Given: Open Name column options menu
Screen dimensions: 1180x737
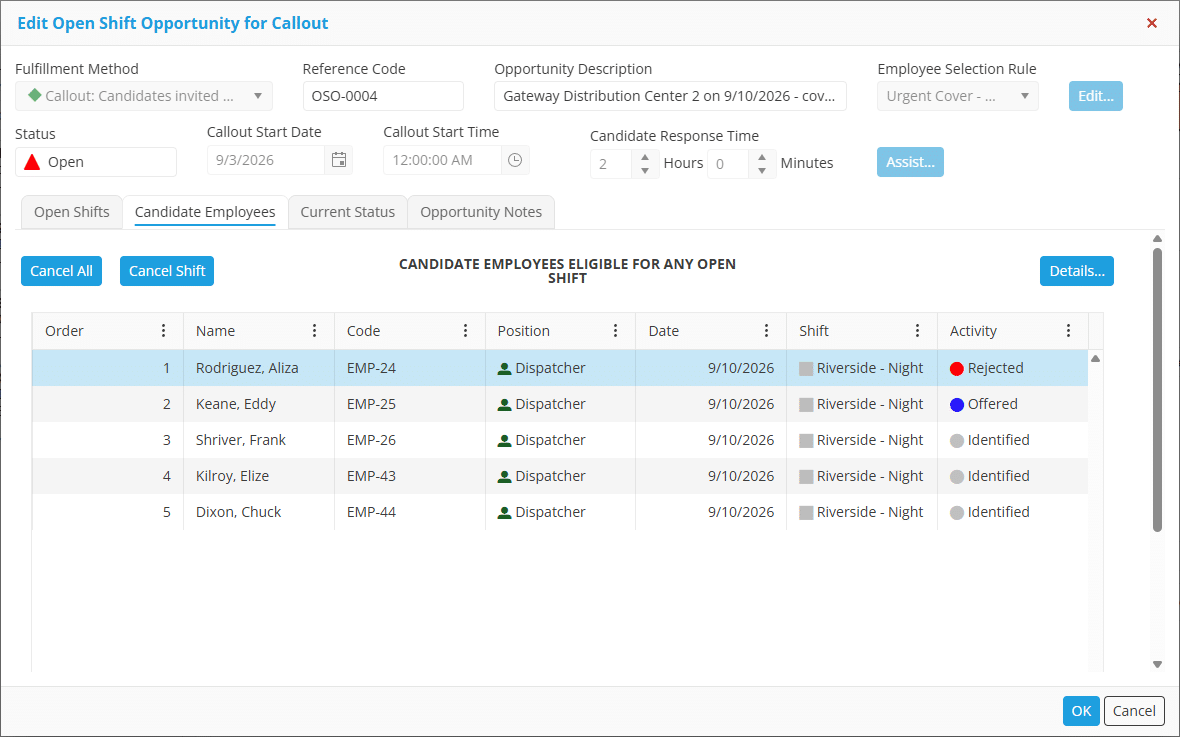Looking at the screenshot, I should [x=315, y=330].
